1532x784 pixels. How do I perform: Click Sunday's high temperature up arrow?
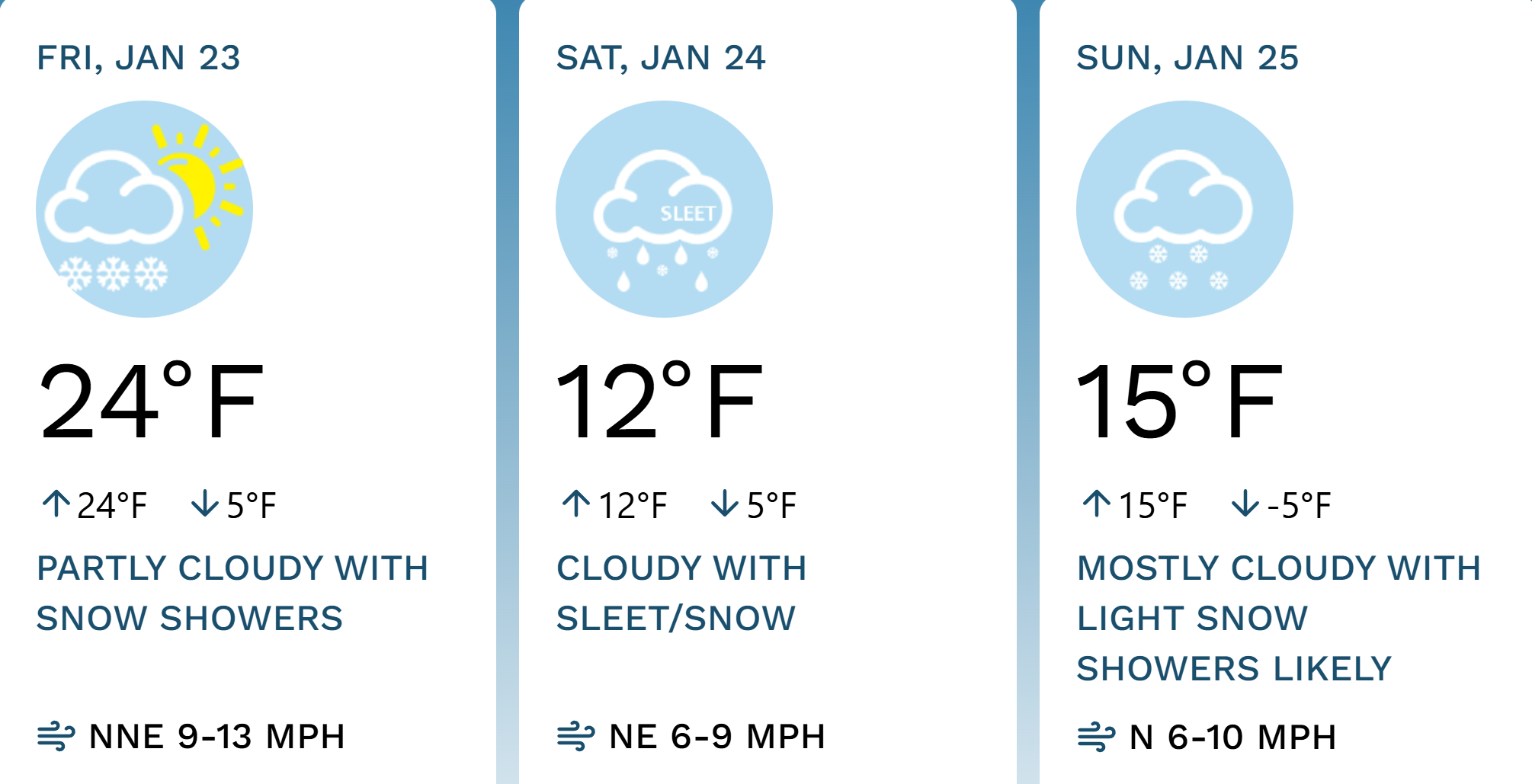pyautogui.click(x=1097, y=504)
